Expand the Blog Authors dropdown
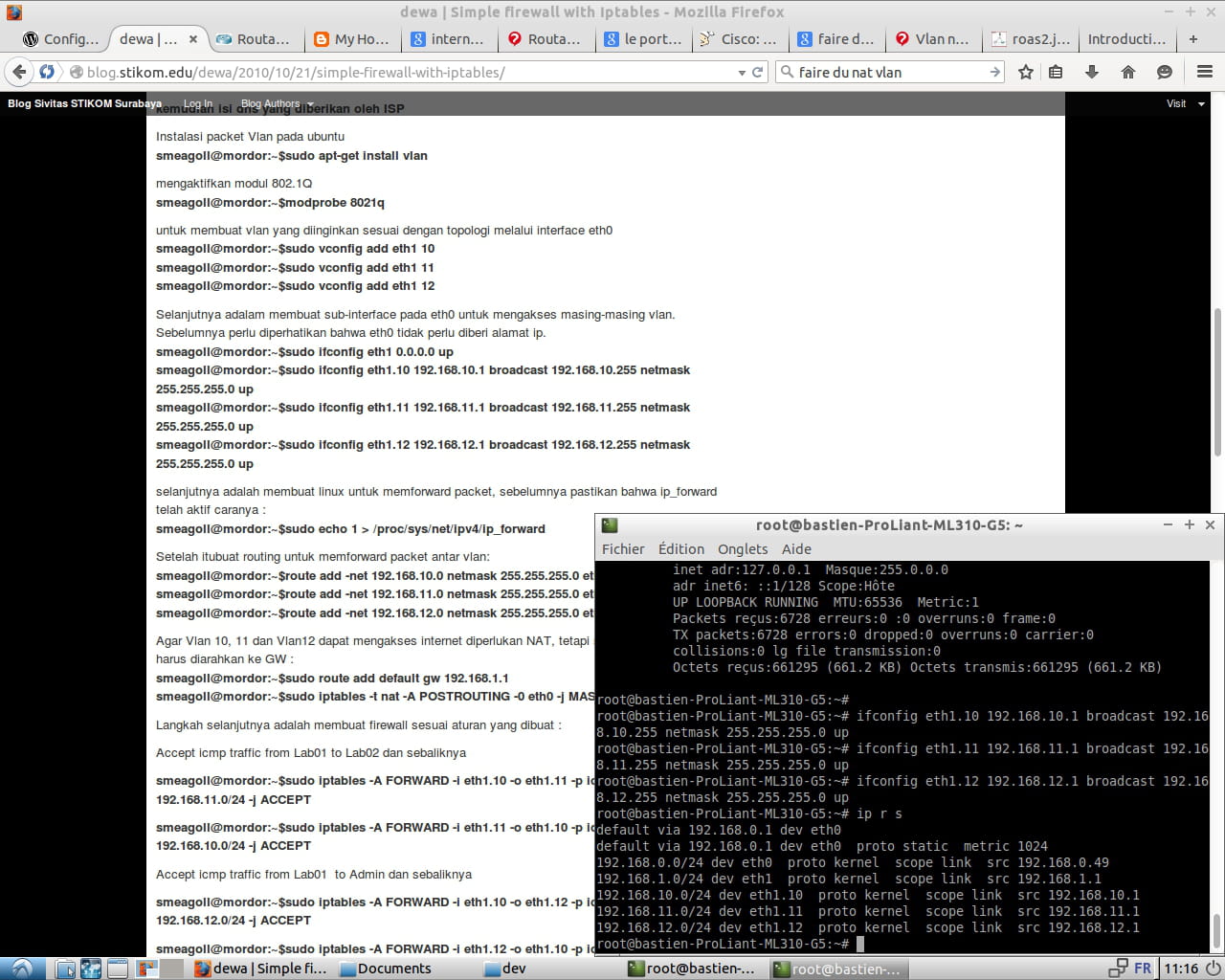Screen dimensions: 1225x980 point(277,103)
